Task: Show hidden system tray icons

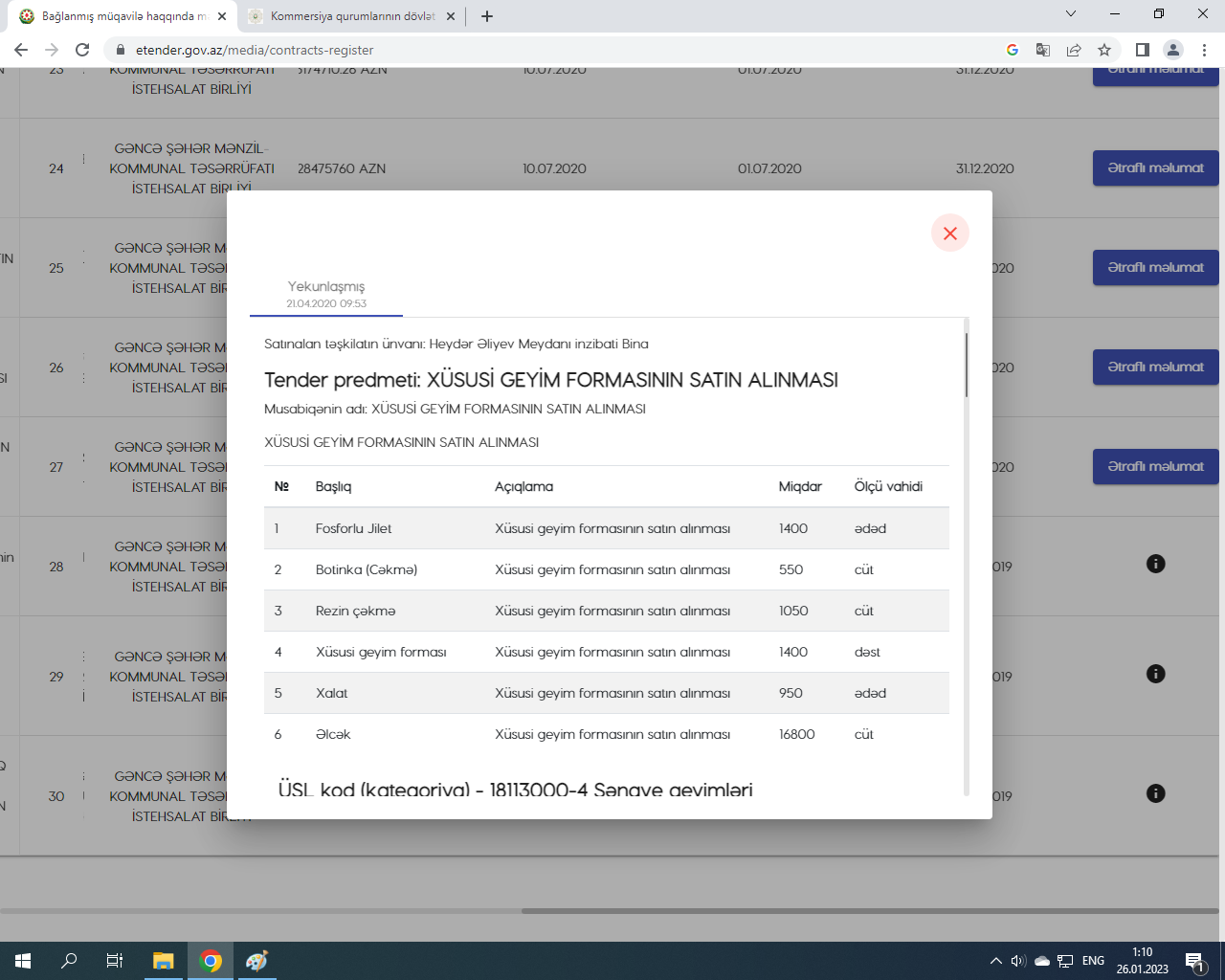Action: 995,961
